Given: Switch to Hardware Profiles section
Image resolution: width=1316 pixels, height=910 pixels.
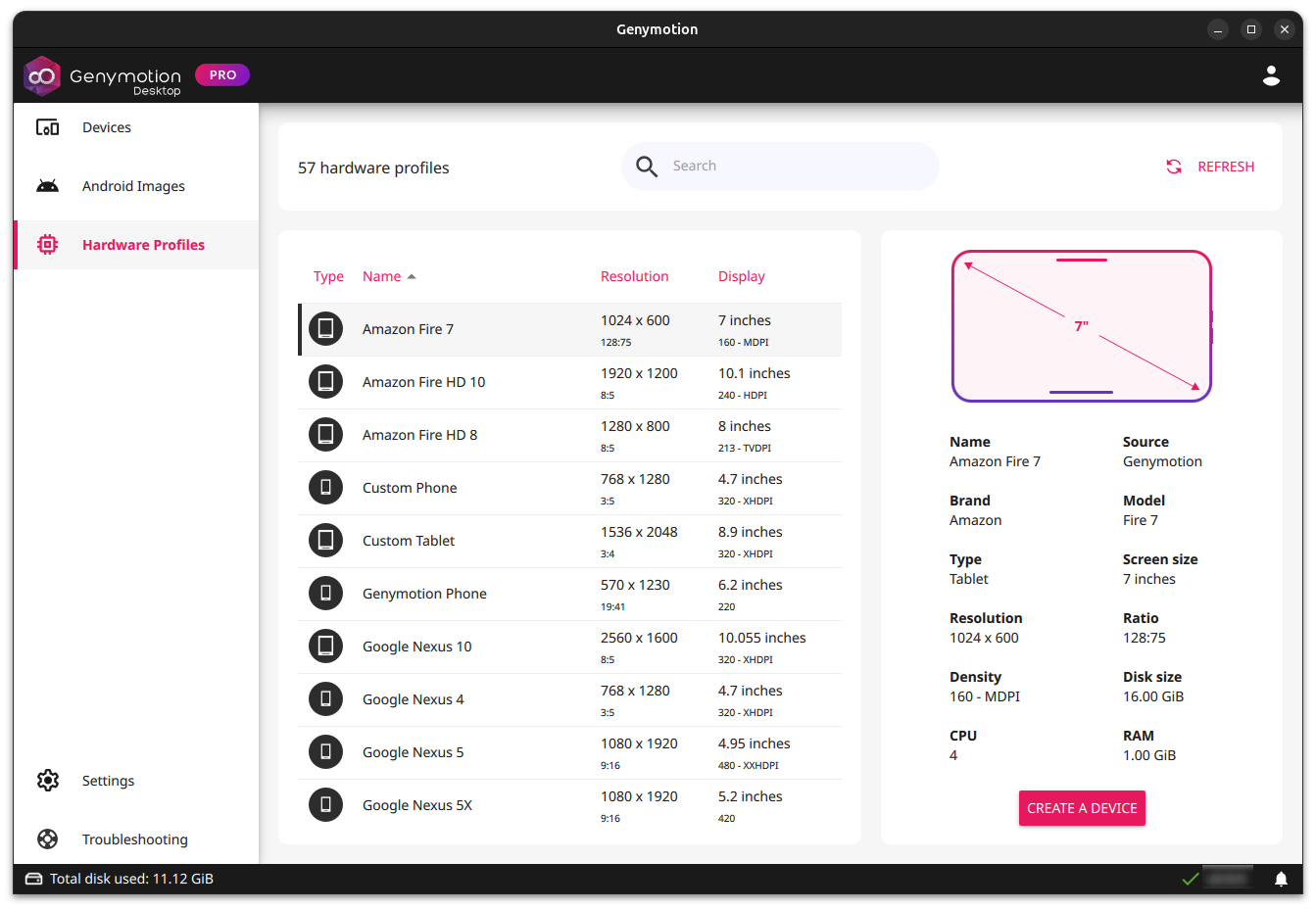Looking at the screenshot, I should point(143,245).
